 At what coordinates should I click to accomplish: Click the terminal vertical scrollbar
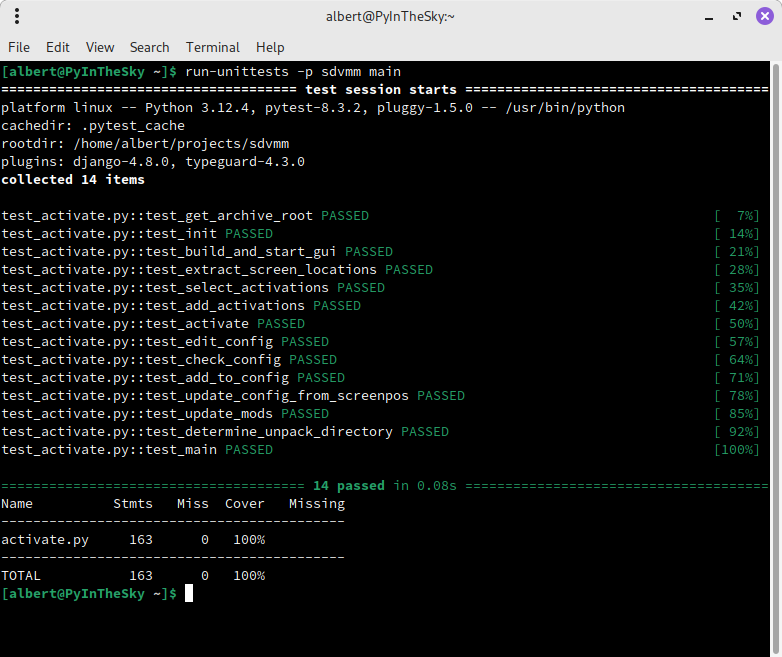point(776,359)
